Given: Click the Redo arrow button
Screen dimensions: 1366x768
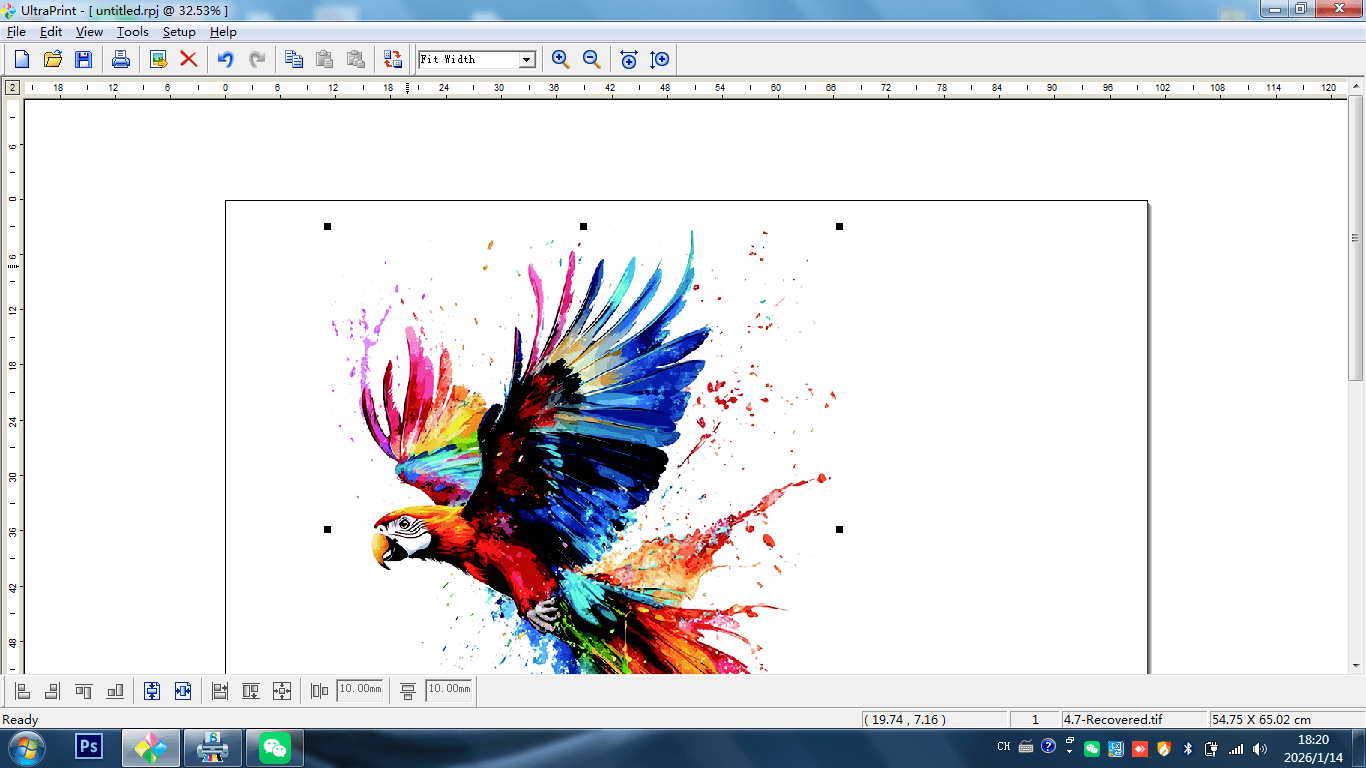Looking at the screenshot, I should point(257,59).
